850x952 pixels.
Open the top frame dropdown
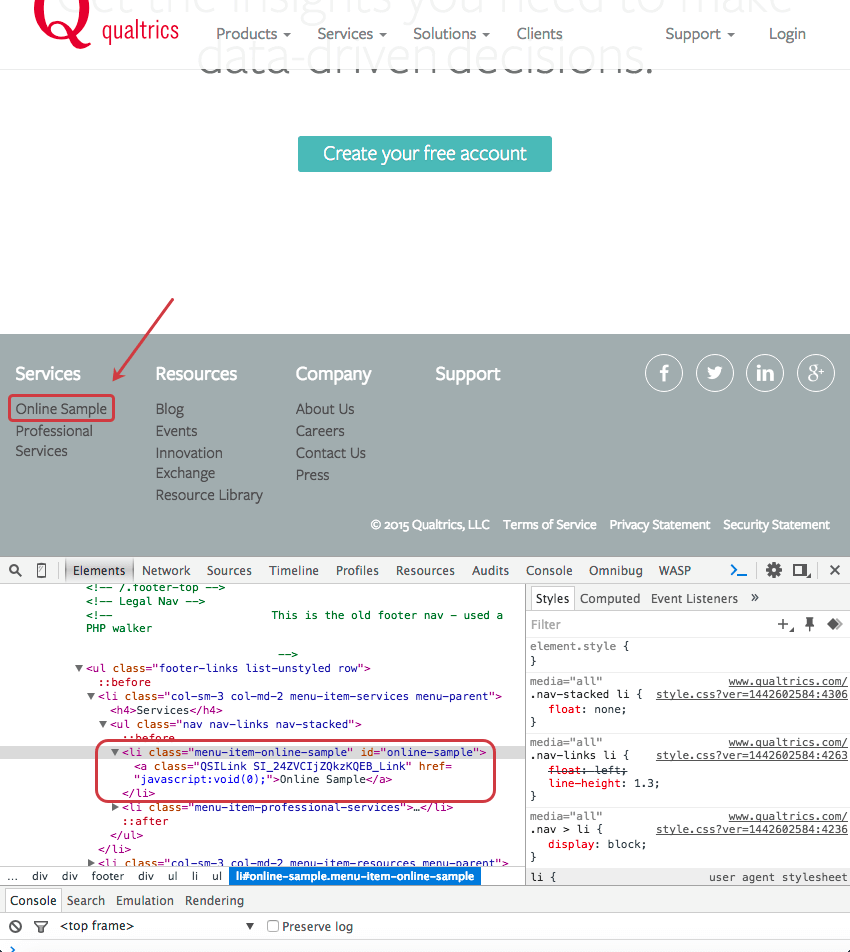[150, 926]
